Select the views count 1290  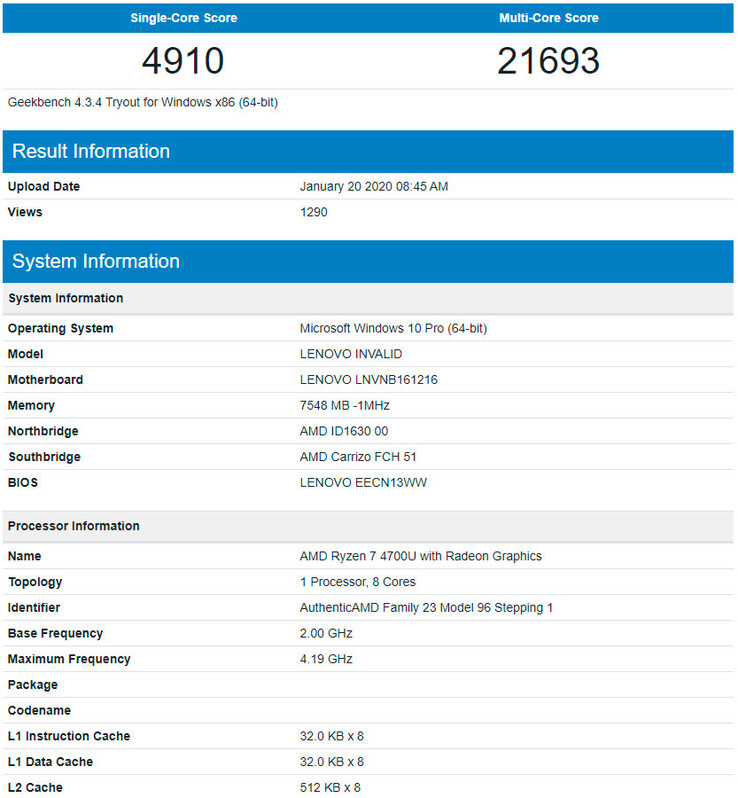click(314, 212)
